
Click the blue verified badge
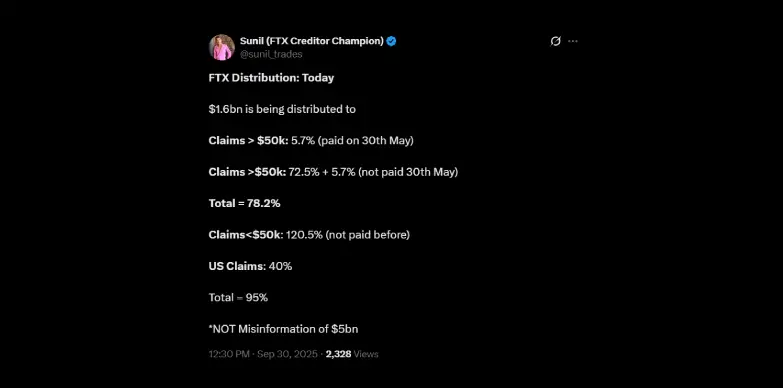tap(392, 41)
